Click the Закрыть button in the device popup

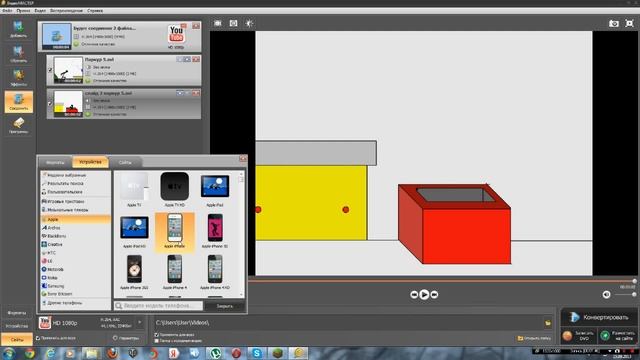[224, 306]
